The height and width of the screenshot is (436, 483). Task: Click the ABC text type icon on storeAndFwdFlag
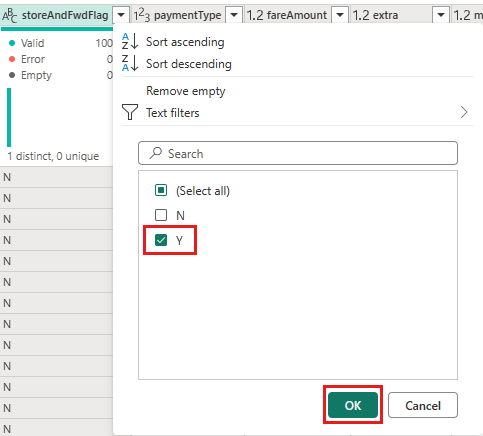click(10, 15)
